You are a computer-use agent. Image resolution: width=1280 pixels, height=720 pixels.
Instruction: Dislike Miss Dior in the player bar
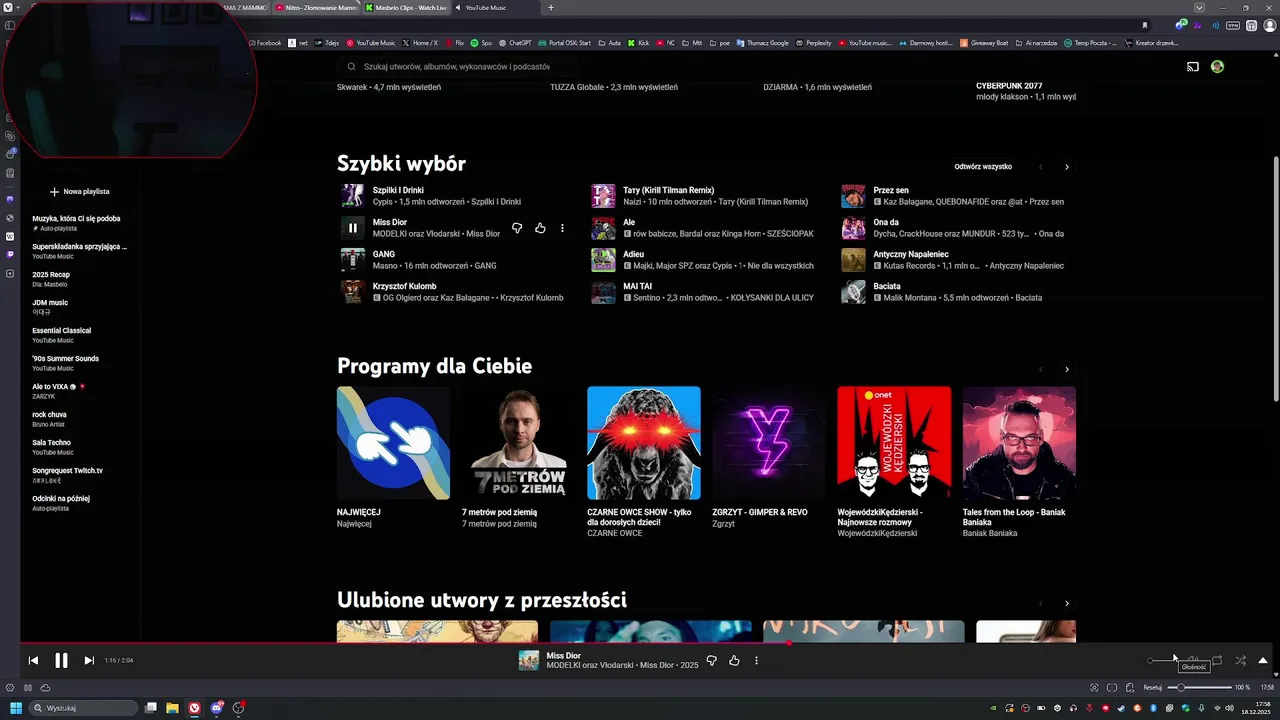click(712, 660)
